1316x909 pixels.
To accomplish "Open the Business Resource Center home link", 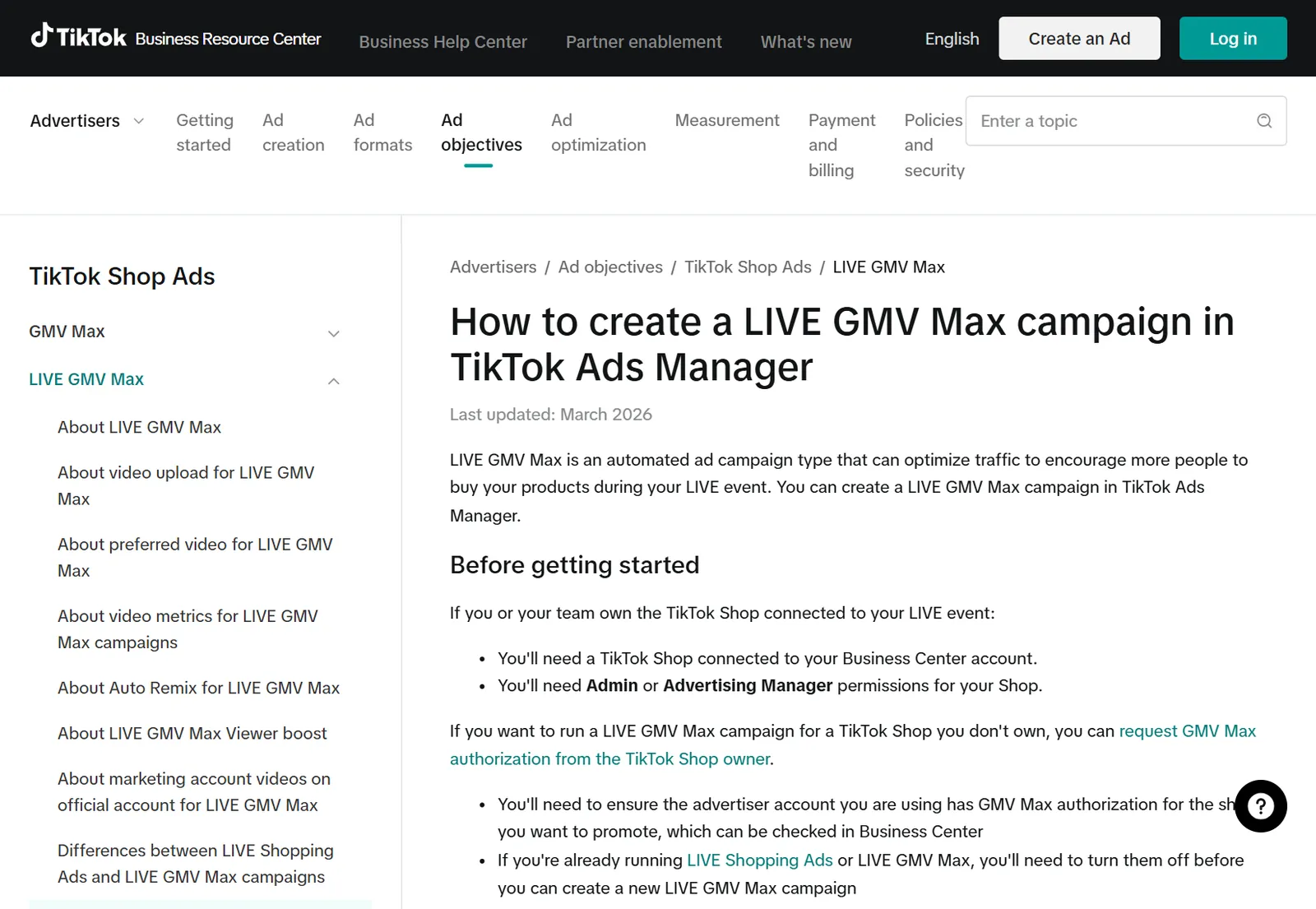I will pyautogui.click(x=228, y=39).
